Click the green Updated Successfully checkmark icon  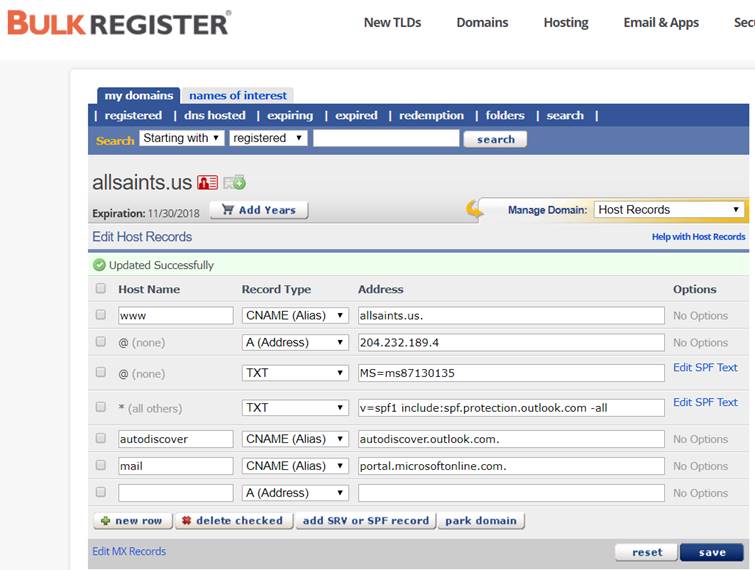[99, 265]
